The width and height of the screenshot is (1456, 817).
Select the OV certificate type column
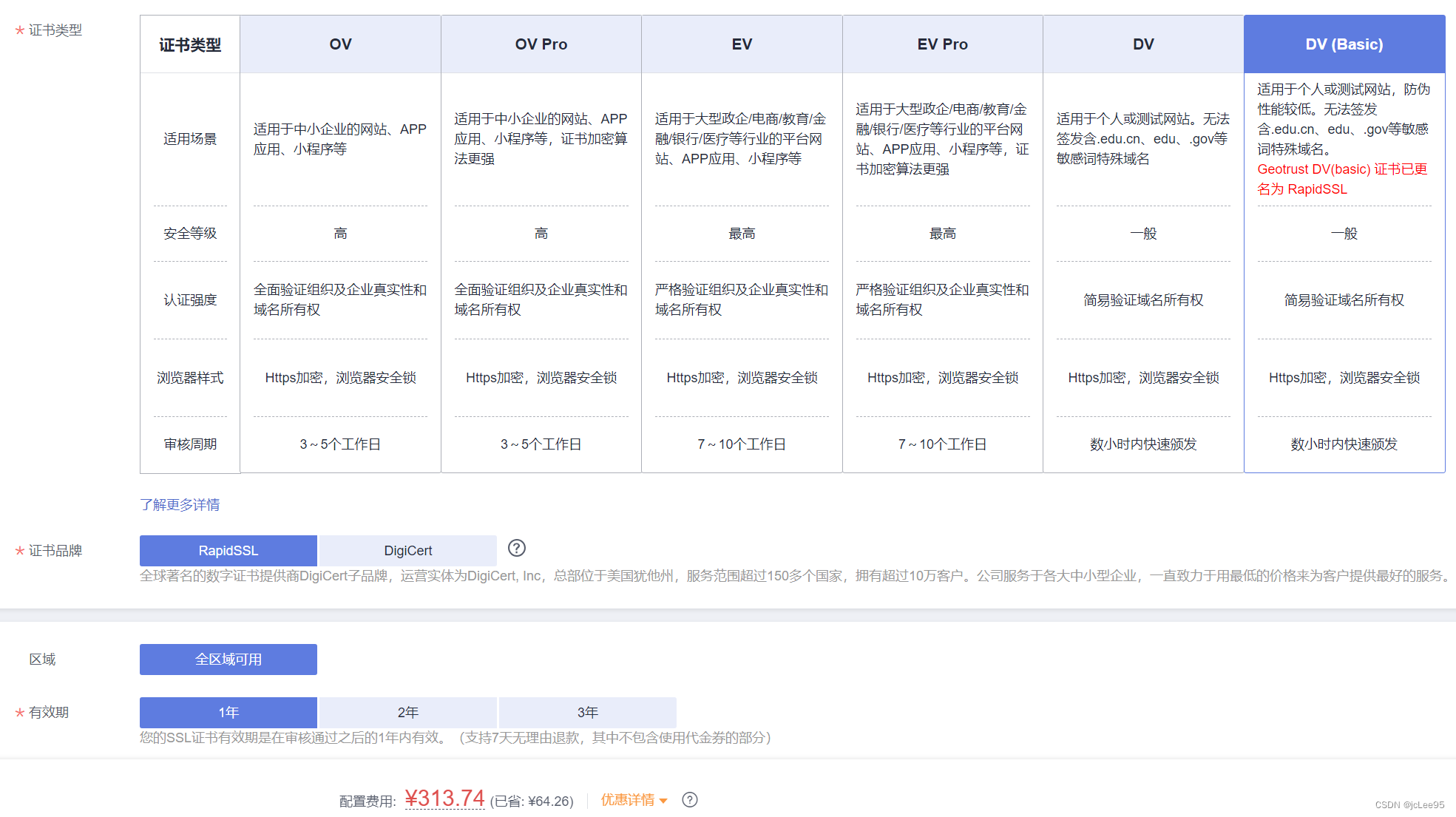tap(340, 44)
